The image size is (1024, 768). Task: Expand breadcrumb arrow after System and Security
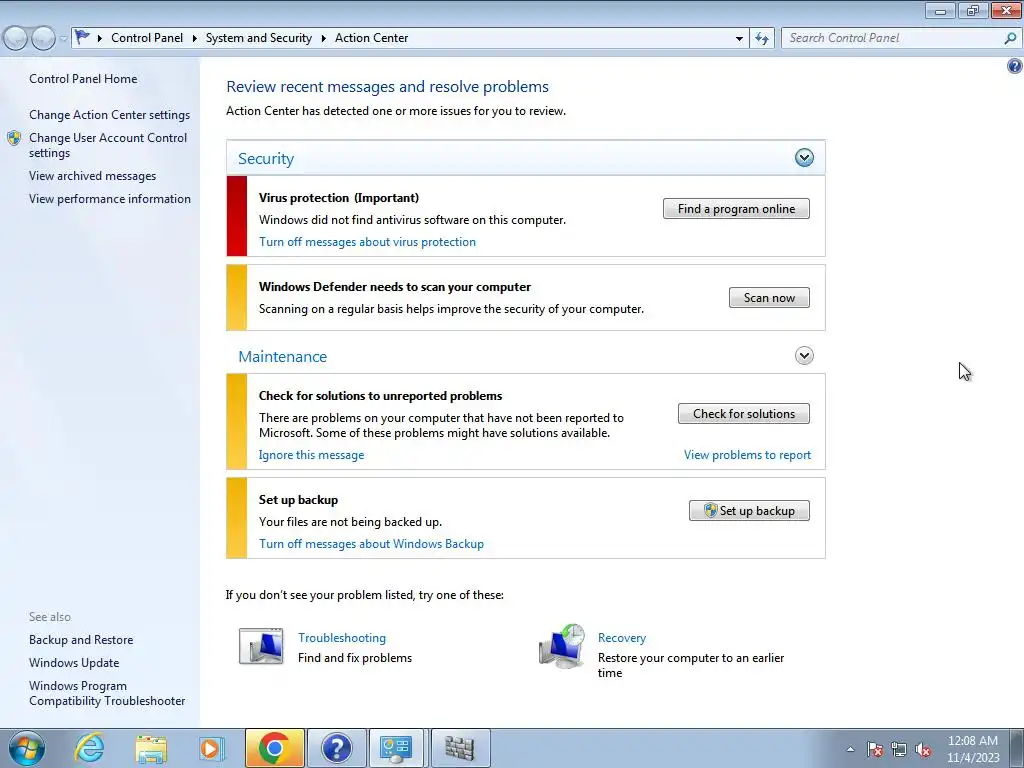[323, 38]
